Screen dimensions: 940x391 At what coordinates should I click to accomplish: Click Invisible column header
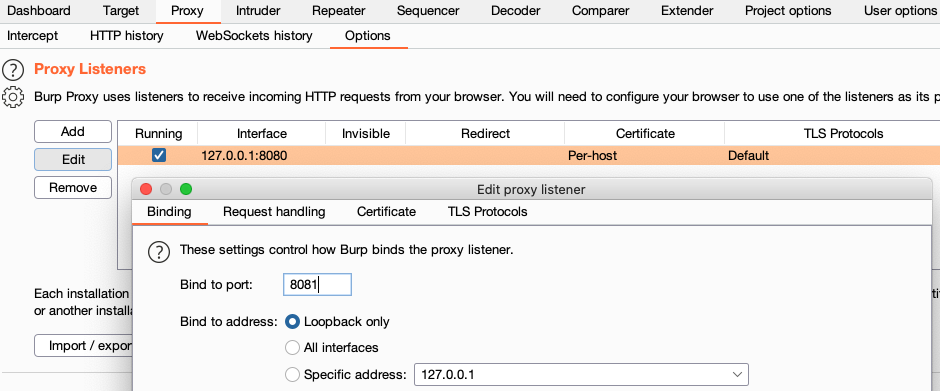click(x=366, y=133)
